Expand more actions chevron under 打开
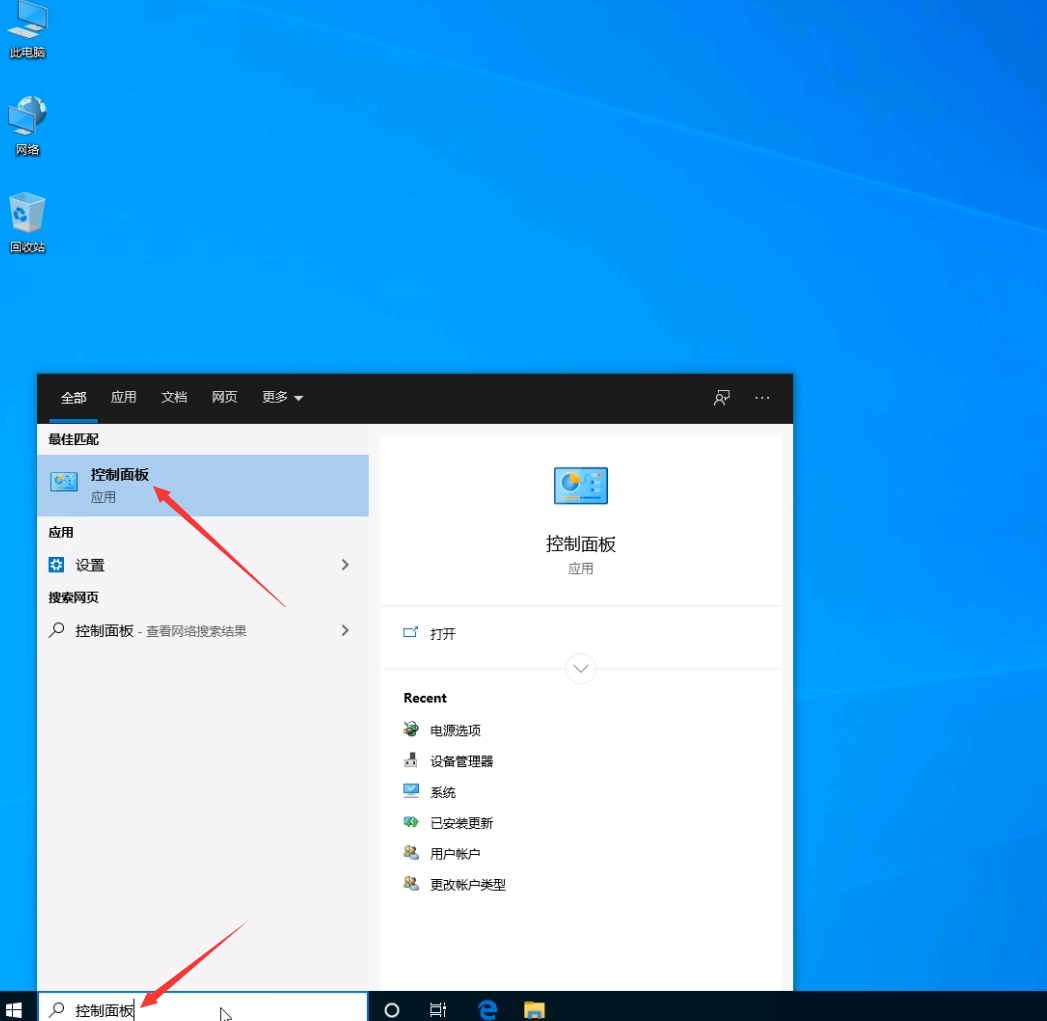 581,668
